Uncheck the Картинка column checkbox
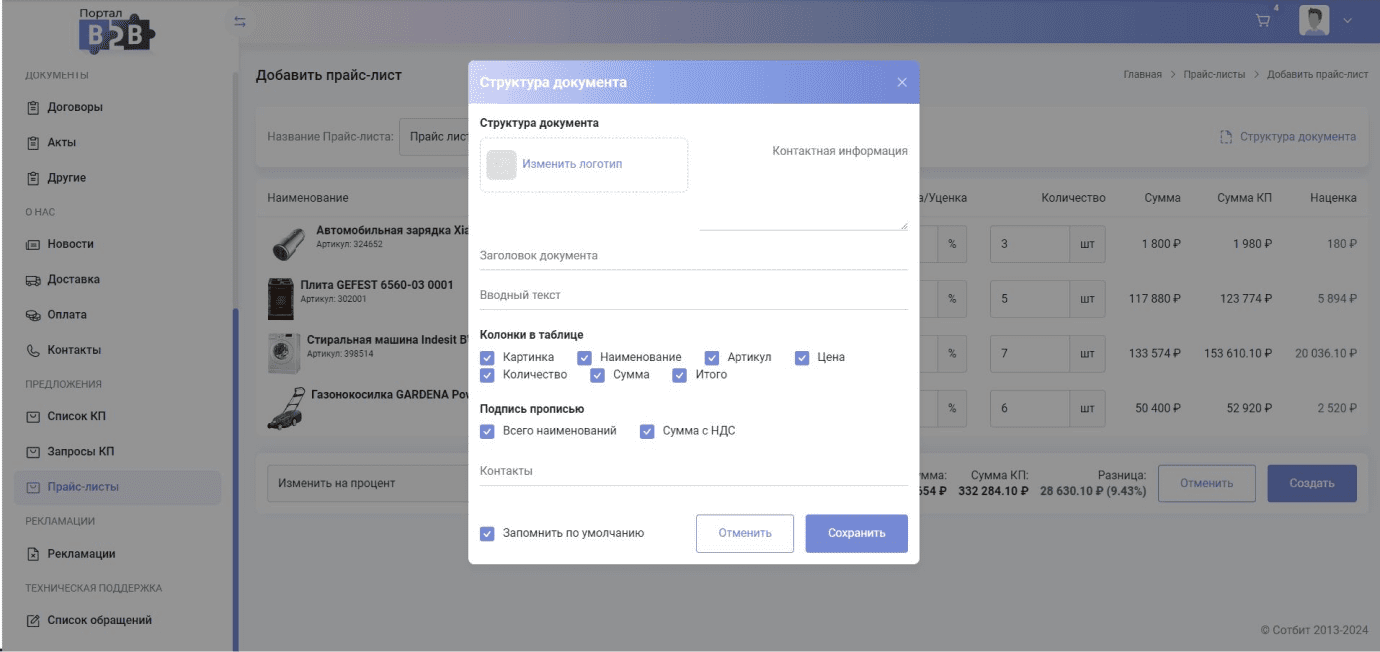This screenshot has width=1380, height=652. pos(487,357)
